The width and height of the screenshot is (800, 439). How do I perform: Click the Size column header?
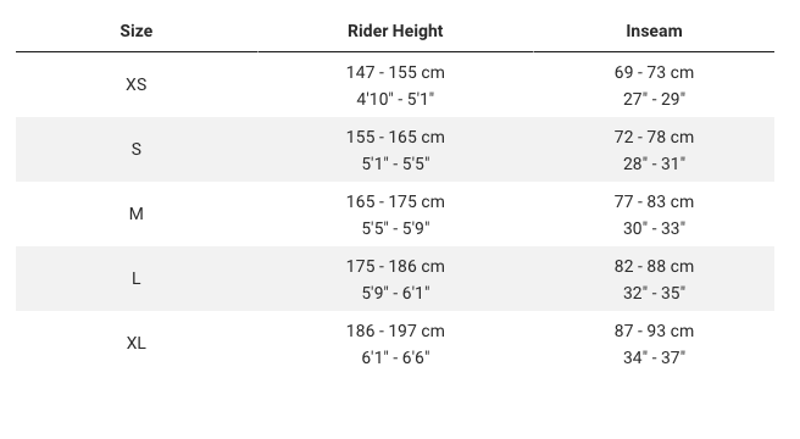(136, 31)
